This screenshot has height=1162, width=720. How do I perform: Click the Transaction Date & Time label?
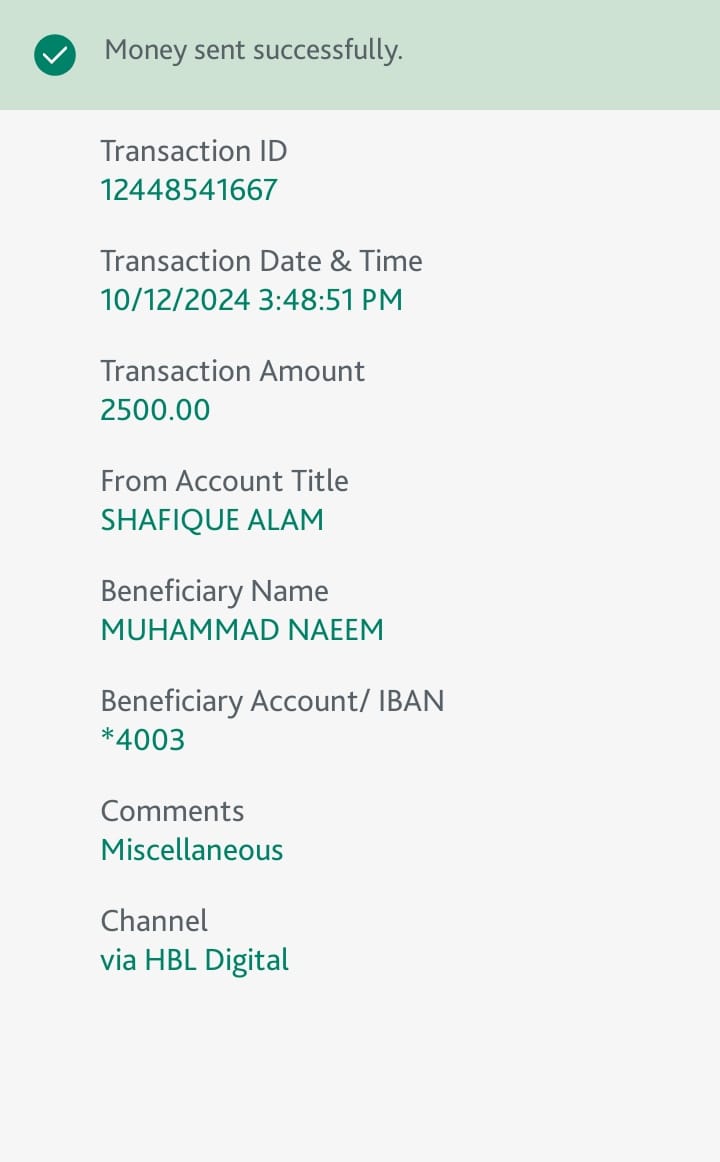pos(261,261)
